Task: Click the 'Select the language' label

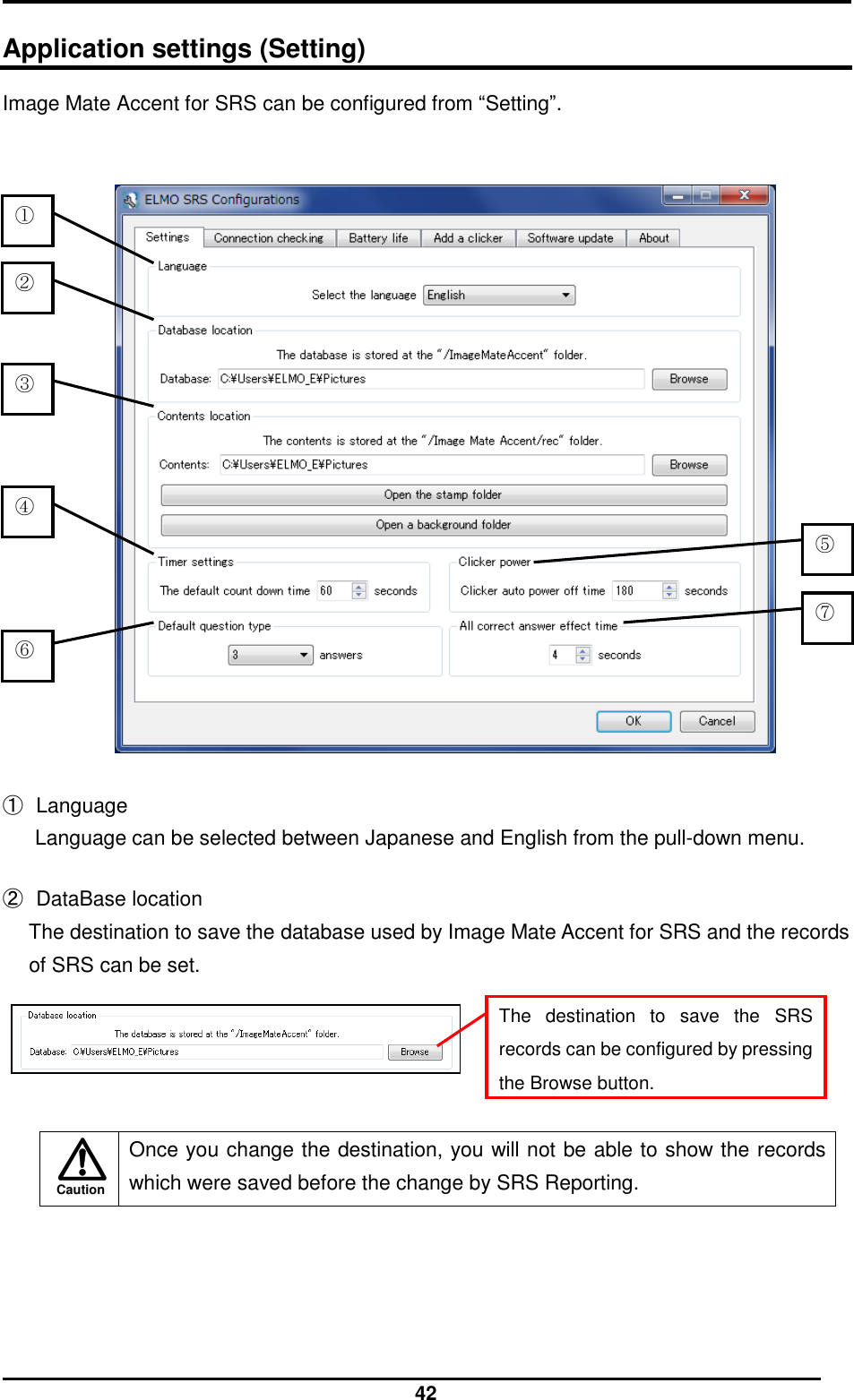Action: pyautogui.click(x=364, y=296)
